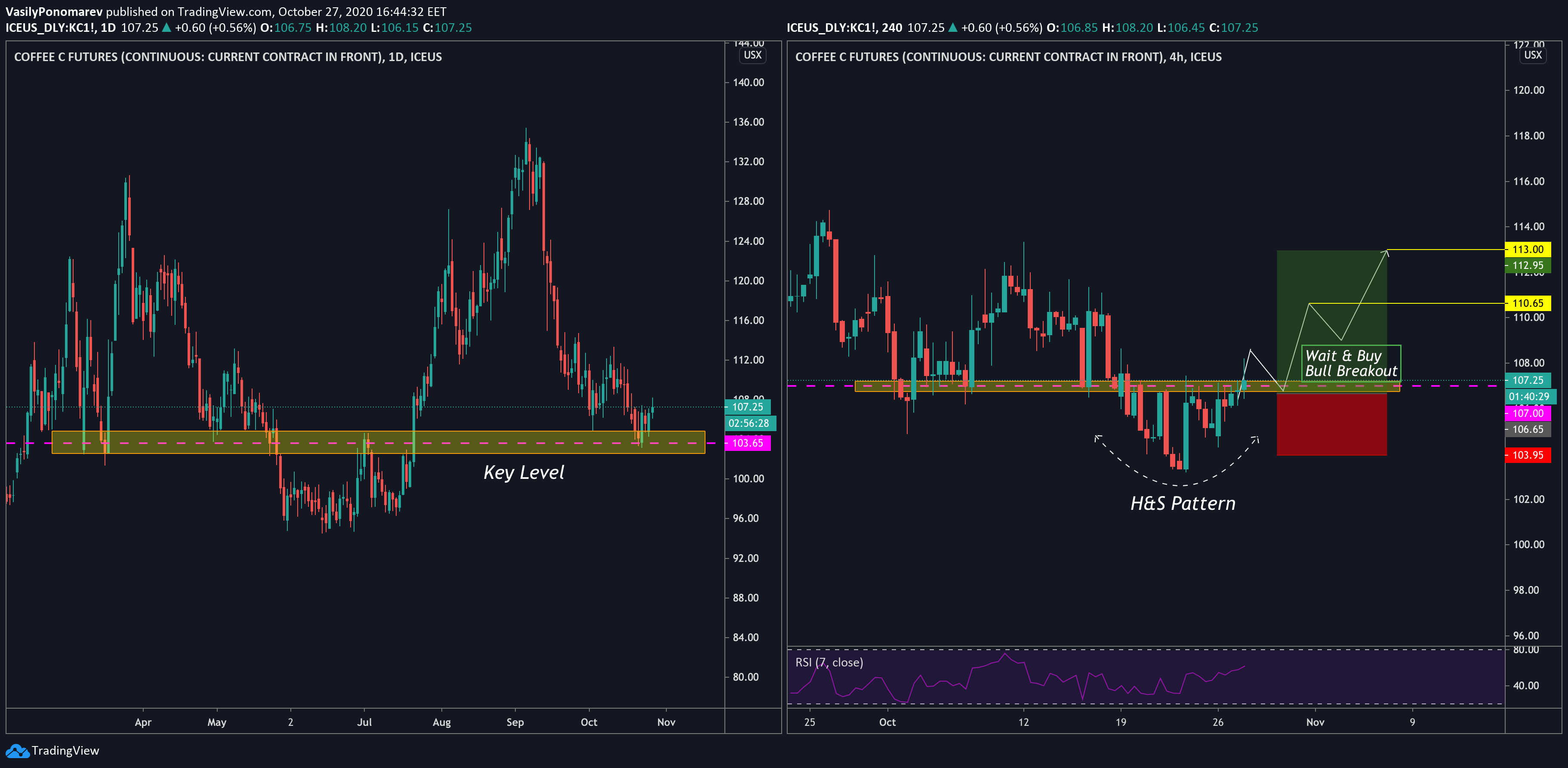The height and width of the screenshot is (768, 1568).
Task: Click the 'Wait & Buy Bull Breakout' note box
Action: (x=1351, y=364)
